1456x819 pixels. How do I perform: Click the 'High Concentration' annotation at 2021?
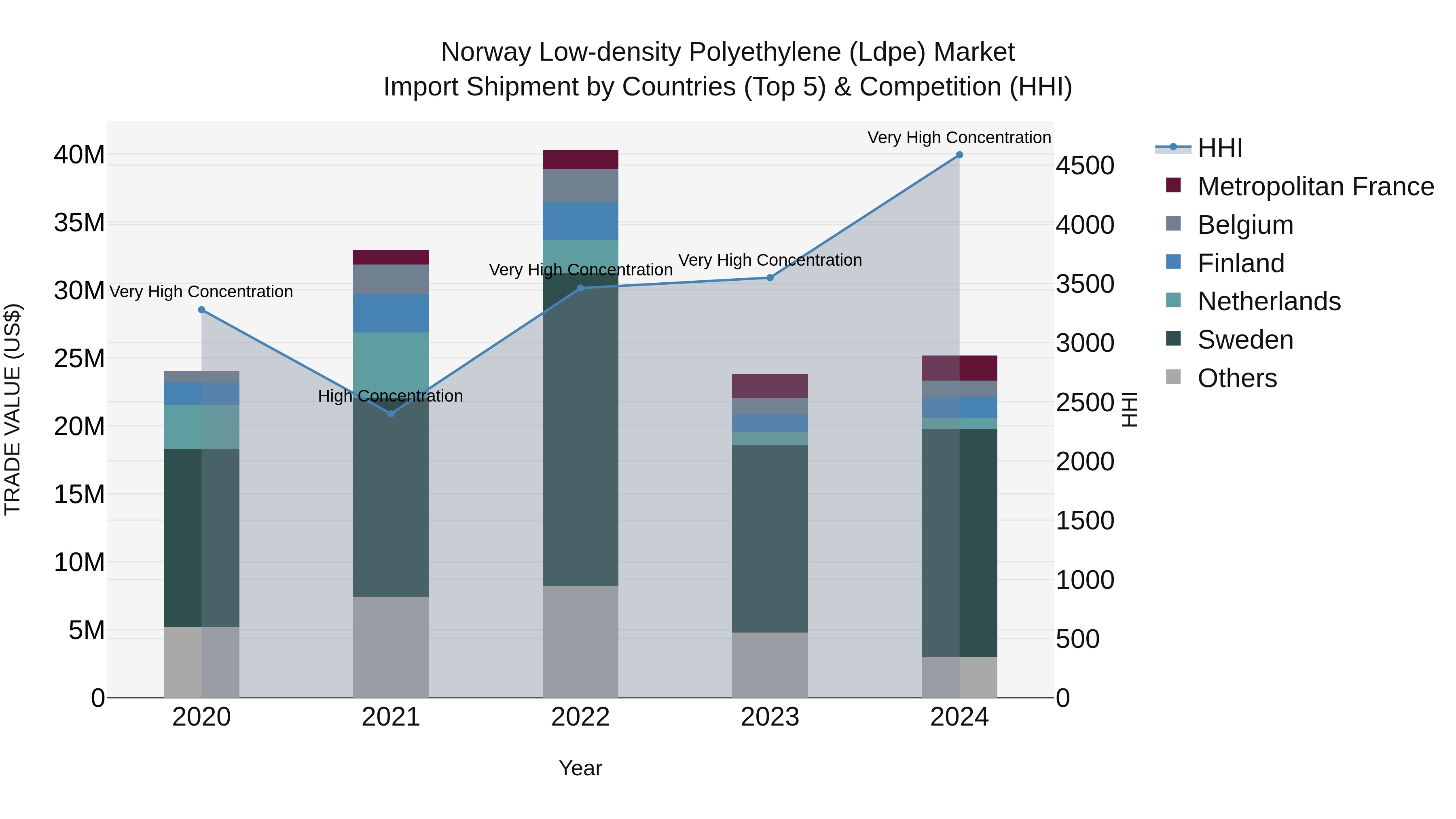[x=391, y=396]
